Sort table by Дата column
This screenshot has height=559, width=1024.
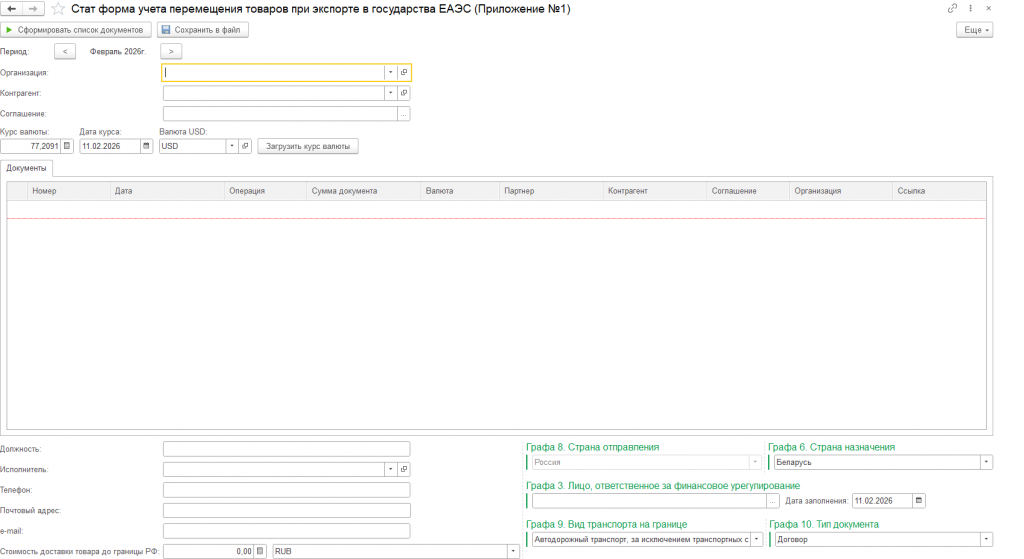tap(167, 191)
